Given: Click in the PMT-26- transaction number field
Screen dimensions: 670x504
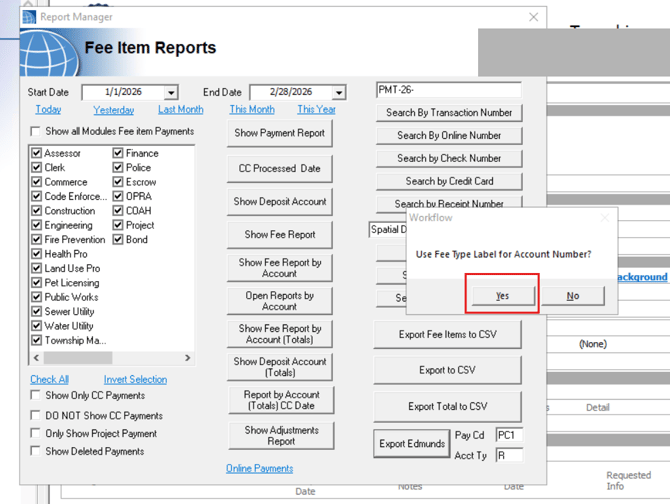Looking at the screenshot, I should pos(448,91).
